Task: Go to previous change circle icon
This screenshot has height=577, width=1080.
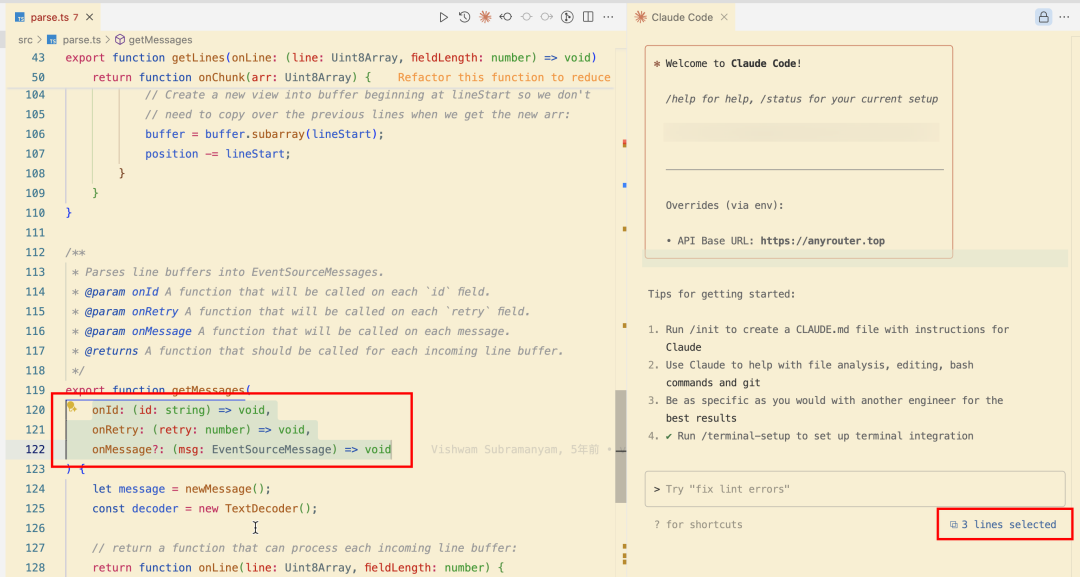Action: coord(526,17)
